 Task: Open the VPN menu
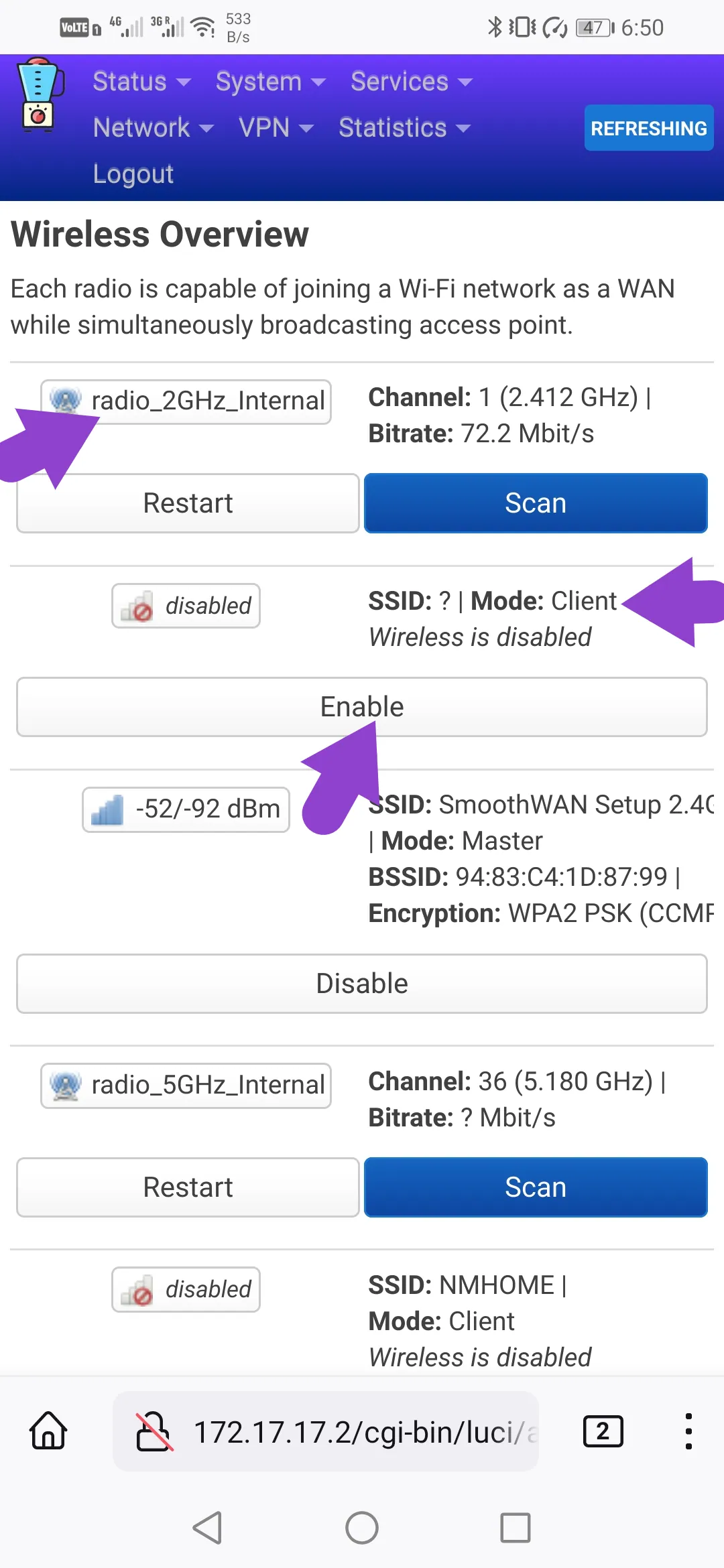coord(276,127)
